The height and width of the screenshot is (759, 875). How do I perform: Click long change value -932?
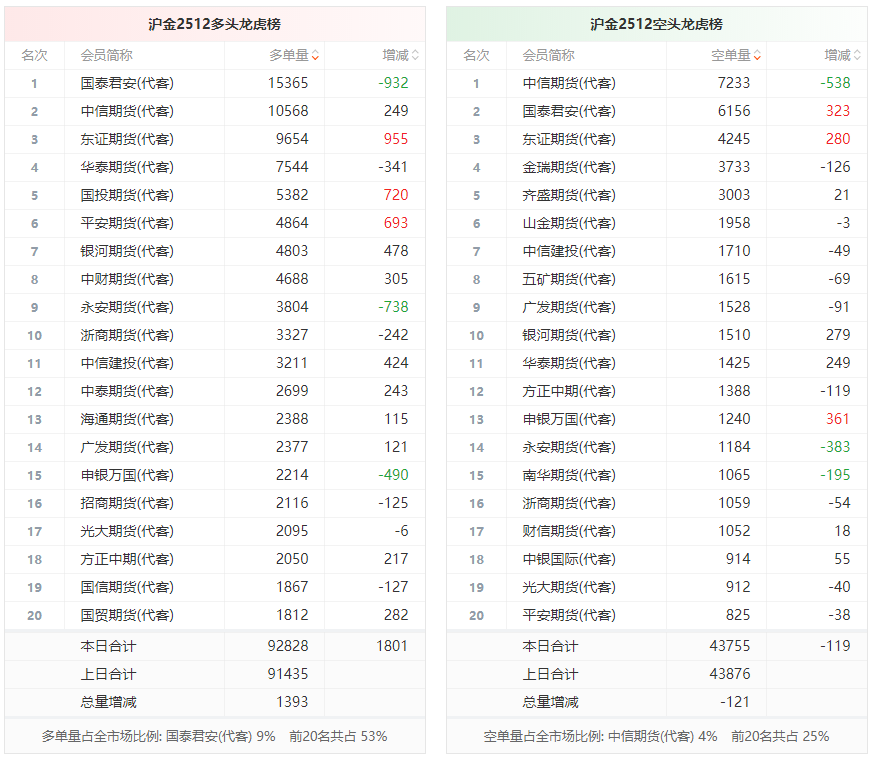point(393,83)
